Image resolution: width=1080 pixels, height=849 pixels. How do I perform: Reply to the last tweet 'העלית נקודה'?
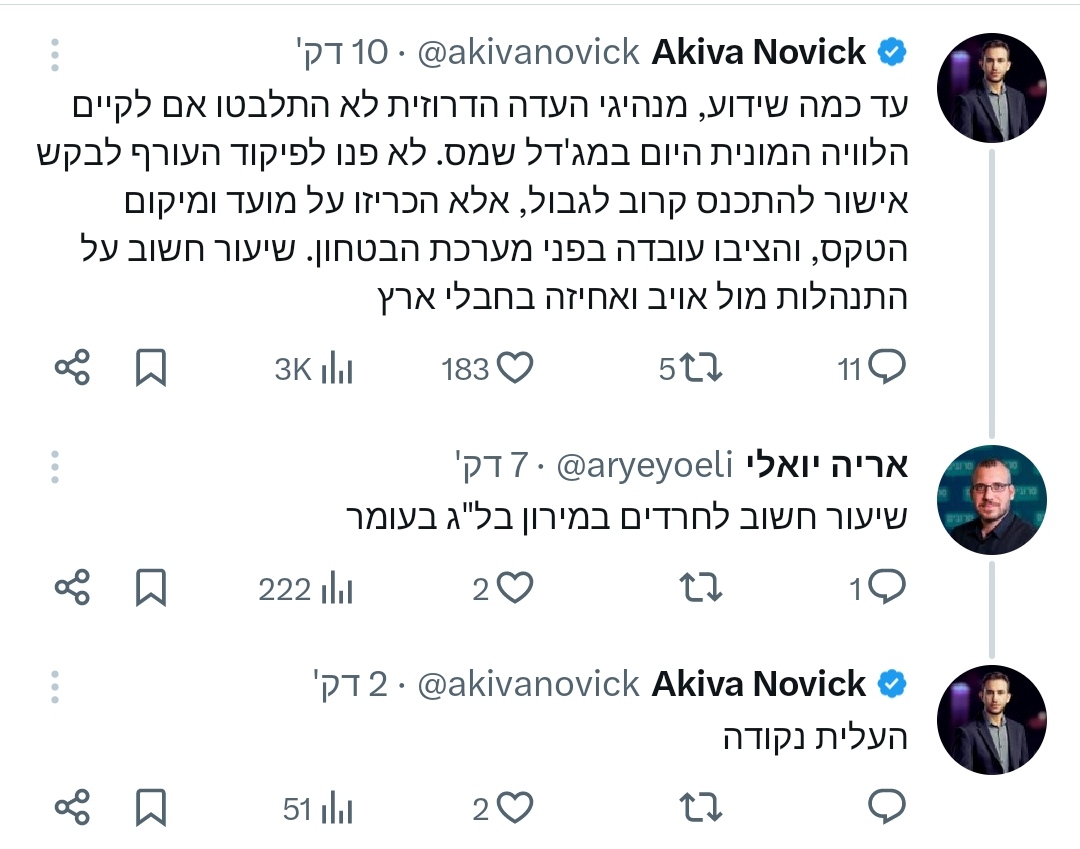pos(887,807)
